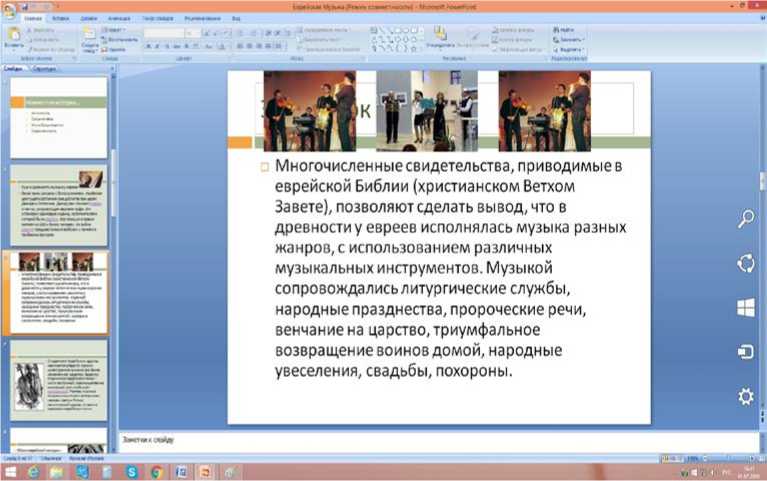The image size is (767, 481).
Task: Click the Копировать copy button
Action: 43,40
